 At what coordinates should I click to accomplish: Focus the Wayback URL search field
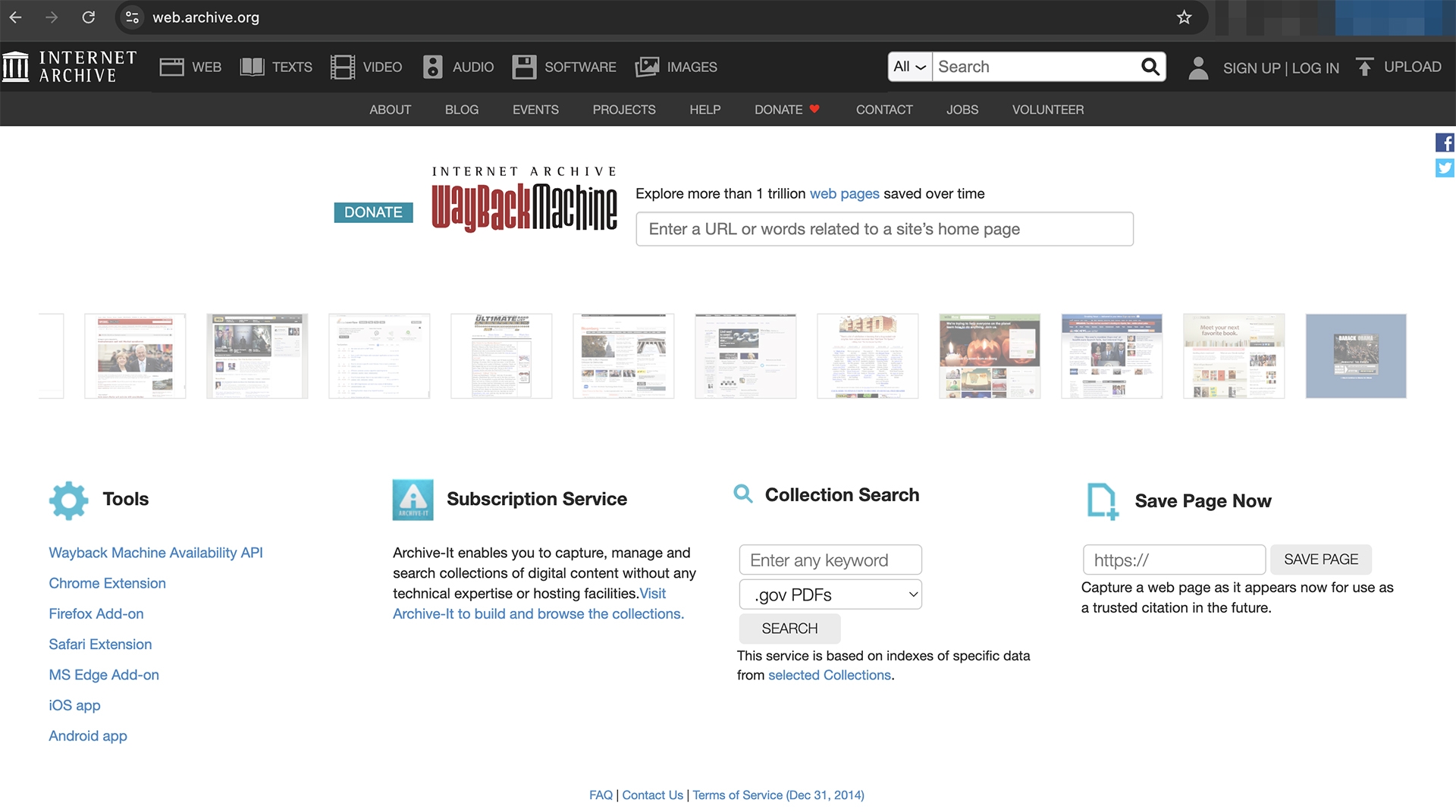tap(884, 229)
